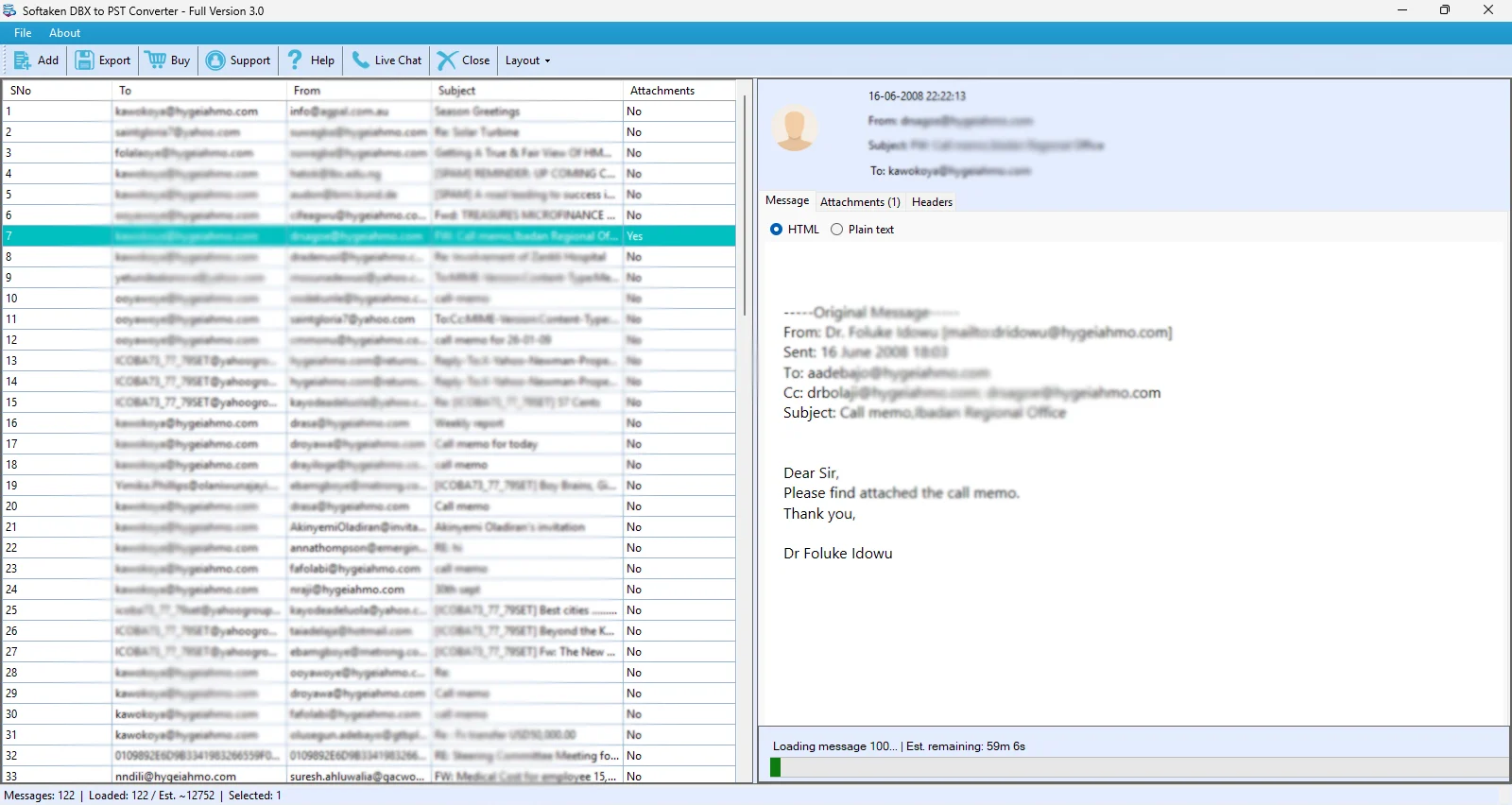Select message row with SNo 20
Viewport: 1512px width, 805px height.
click(x=369, y=506)
